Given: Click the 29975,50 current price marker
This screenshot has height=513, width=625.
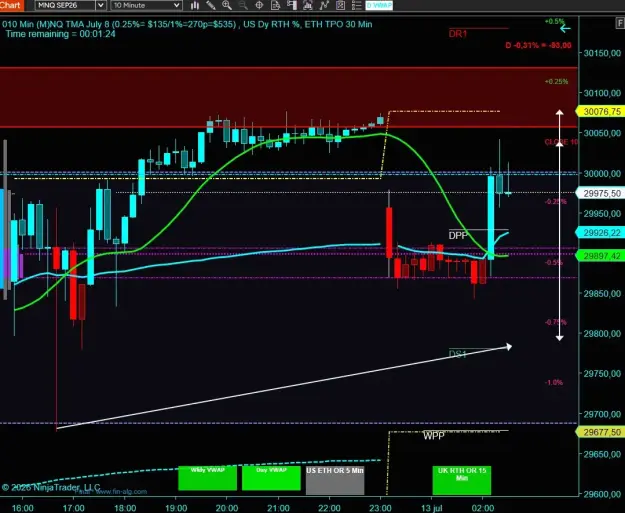Looking at the screenshot, I should 601,193.
